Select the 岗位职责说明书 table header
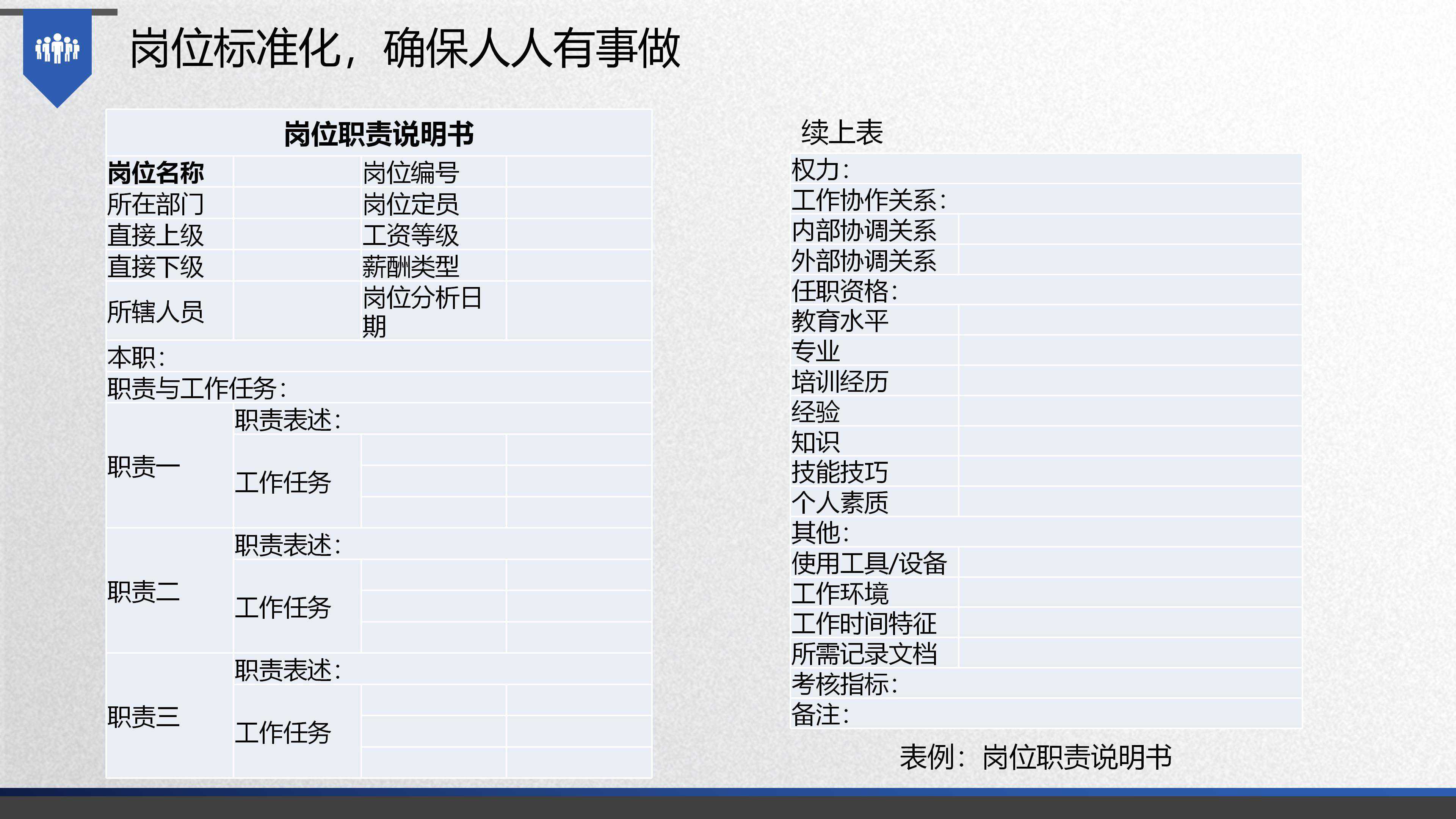The height and width of the screenshot is (819, 1456). (x=379, y=134)
